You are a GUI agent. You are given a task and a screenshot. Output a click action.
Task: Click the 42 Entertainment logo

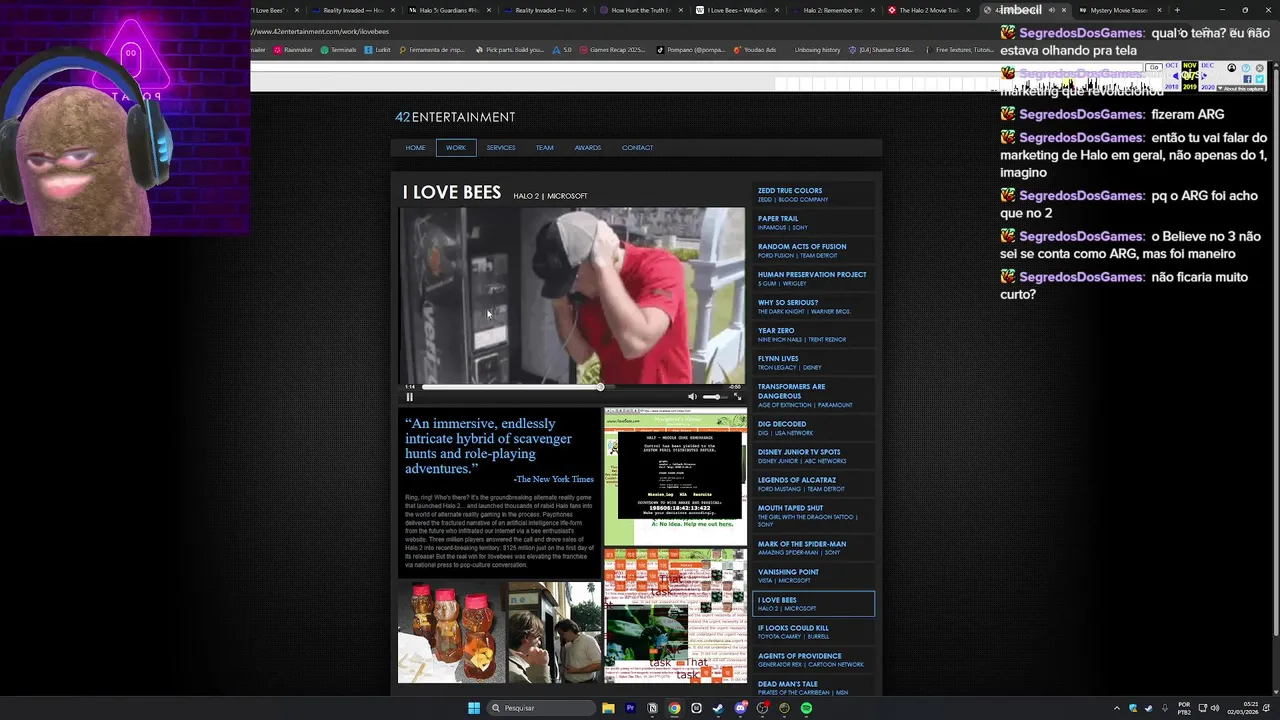pyautogui.click(x=455, y=117)
